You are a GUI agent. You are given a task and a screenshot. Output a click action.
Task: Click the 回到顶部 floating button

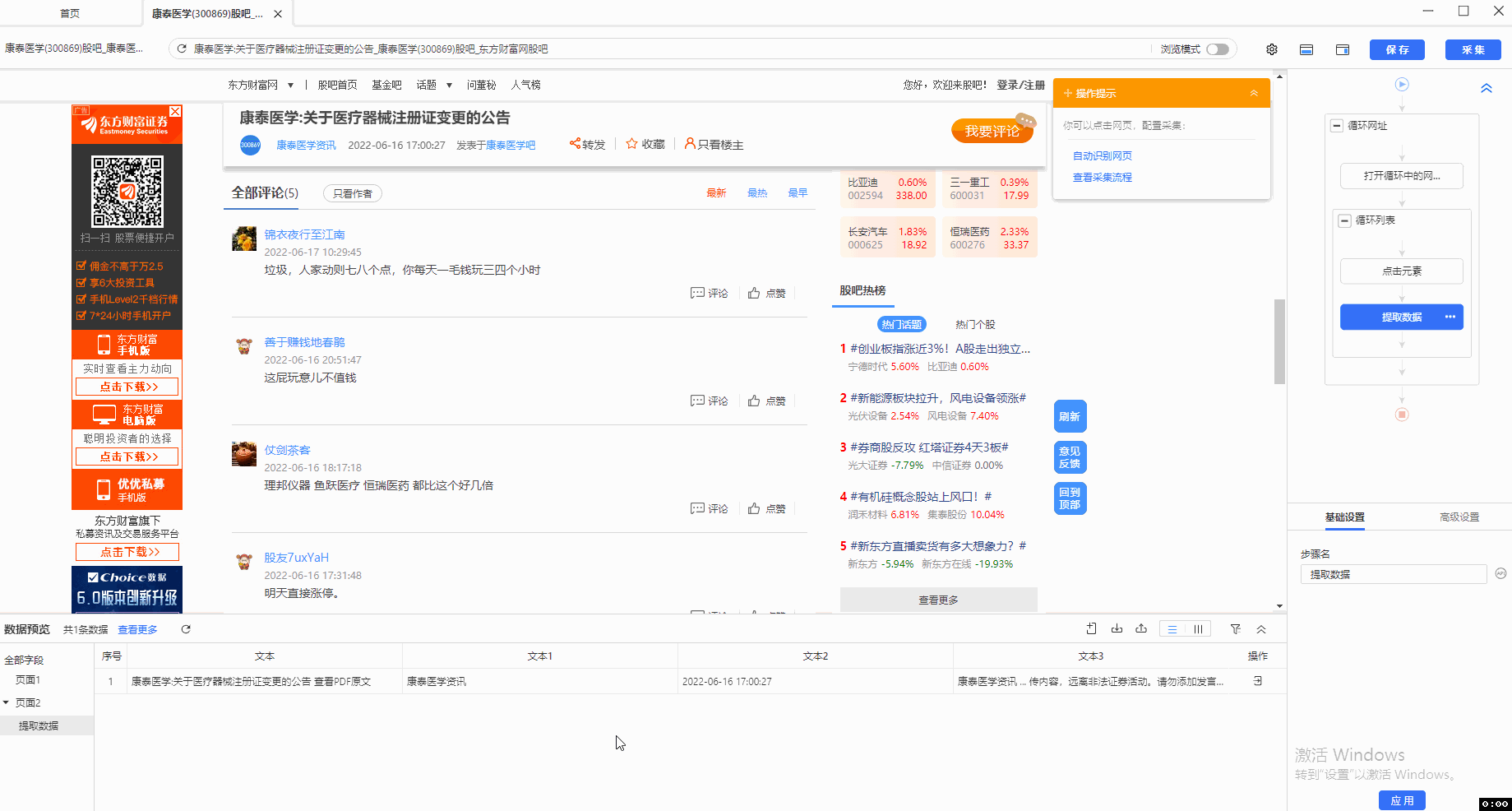1070,499
